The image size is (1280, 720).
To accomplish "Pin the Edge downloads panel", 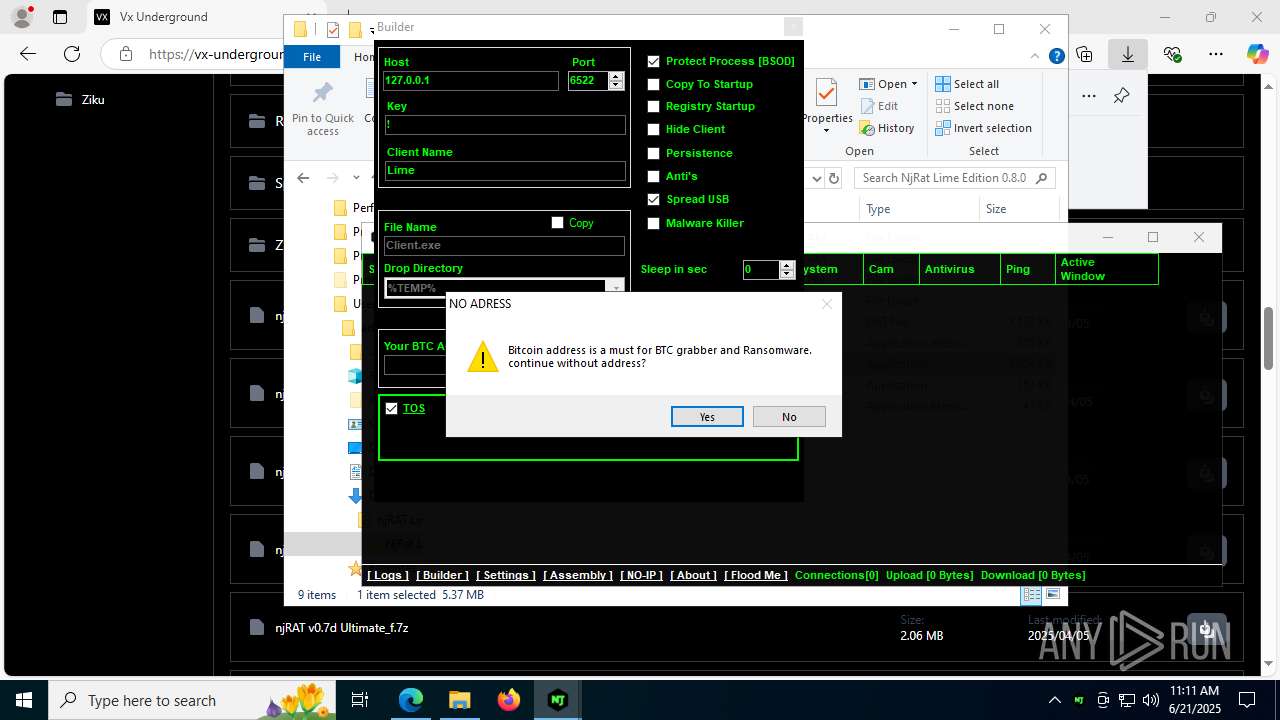I will tap(1121, 96).
